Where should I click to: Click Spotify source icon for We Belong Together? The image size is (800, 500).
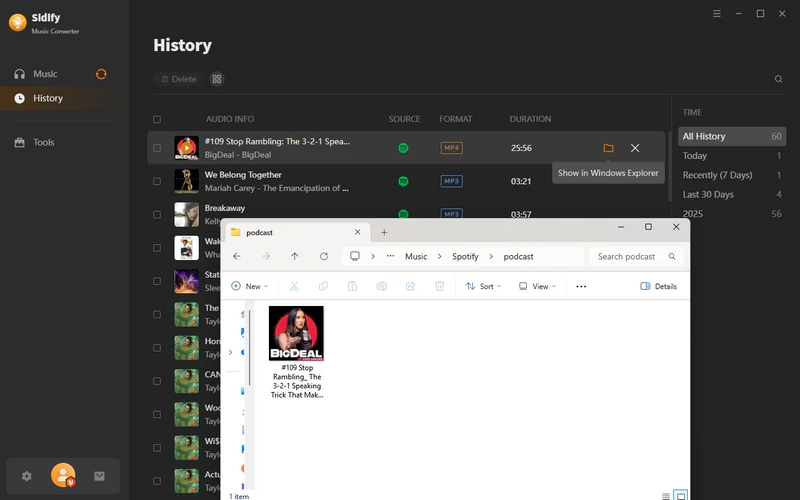click(x=403, y=181)
